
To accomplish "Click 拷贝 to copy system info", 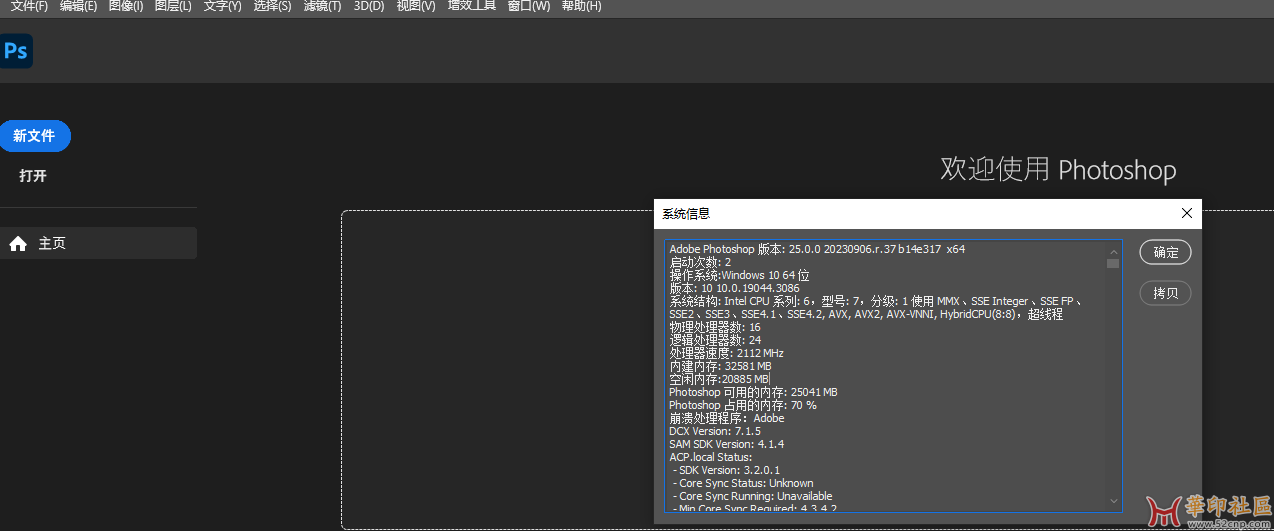I will tap(1165, 293).
